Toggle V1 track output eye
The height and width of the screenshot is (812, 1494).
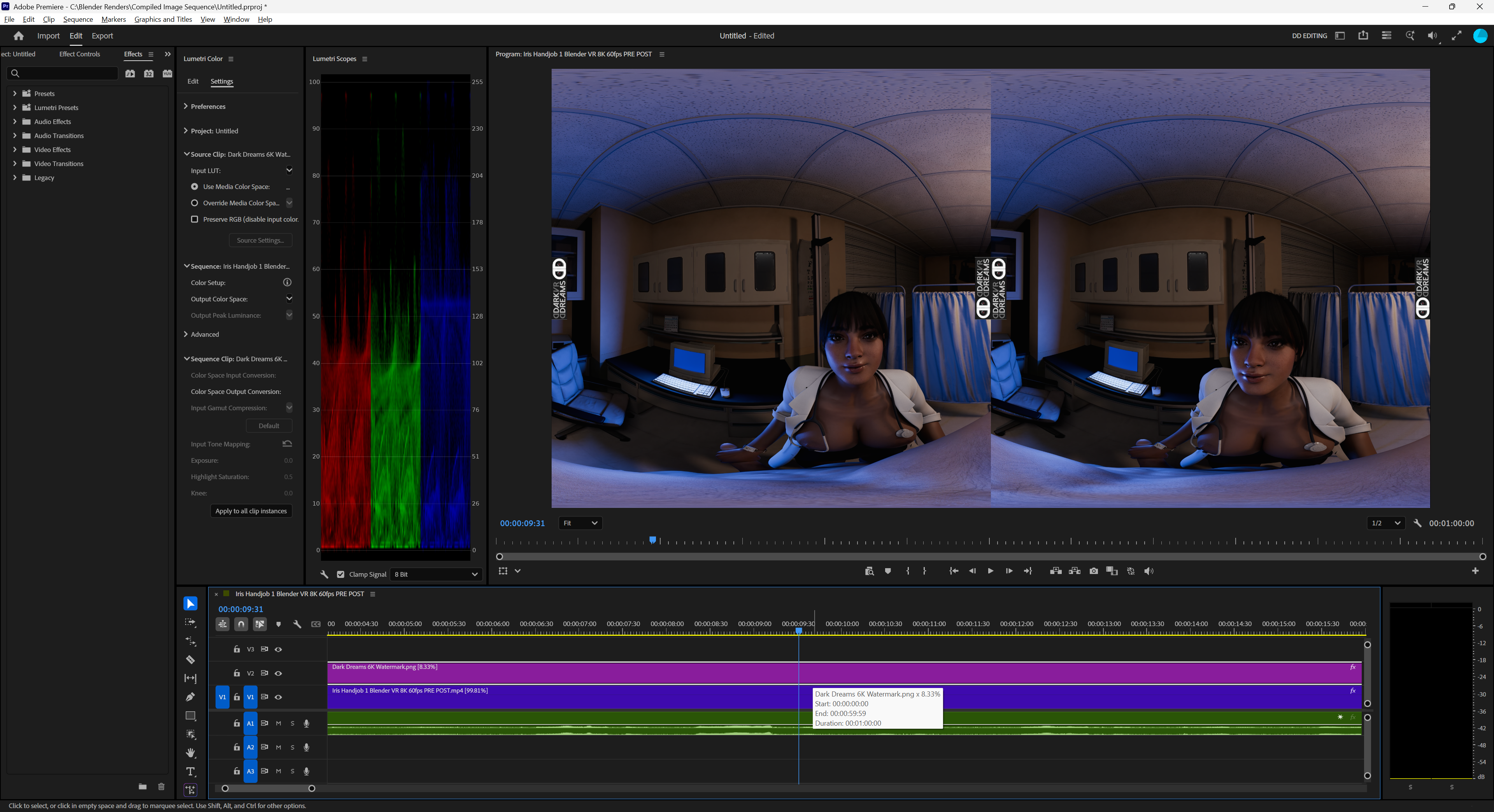coord(279,696)
